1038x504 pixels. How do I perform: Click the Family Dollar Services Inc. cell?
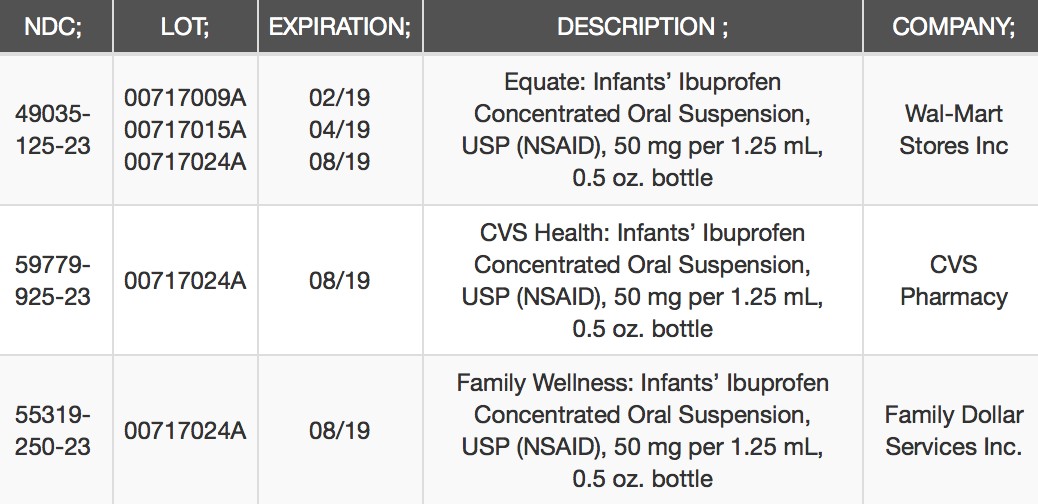[x=954, y=431]
